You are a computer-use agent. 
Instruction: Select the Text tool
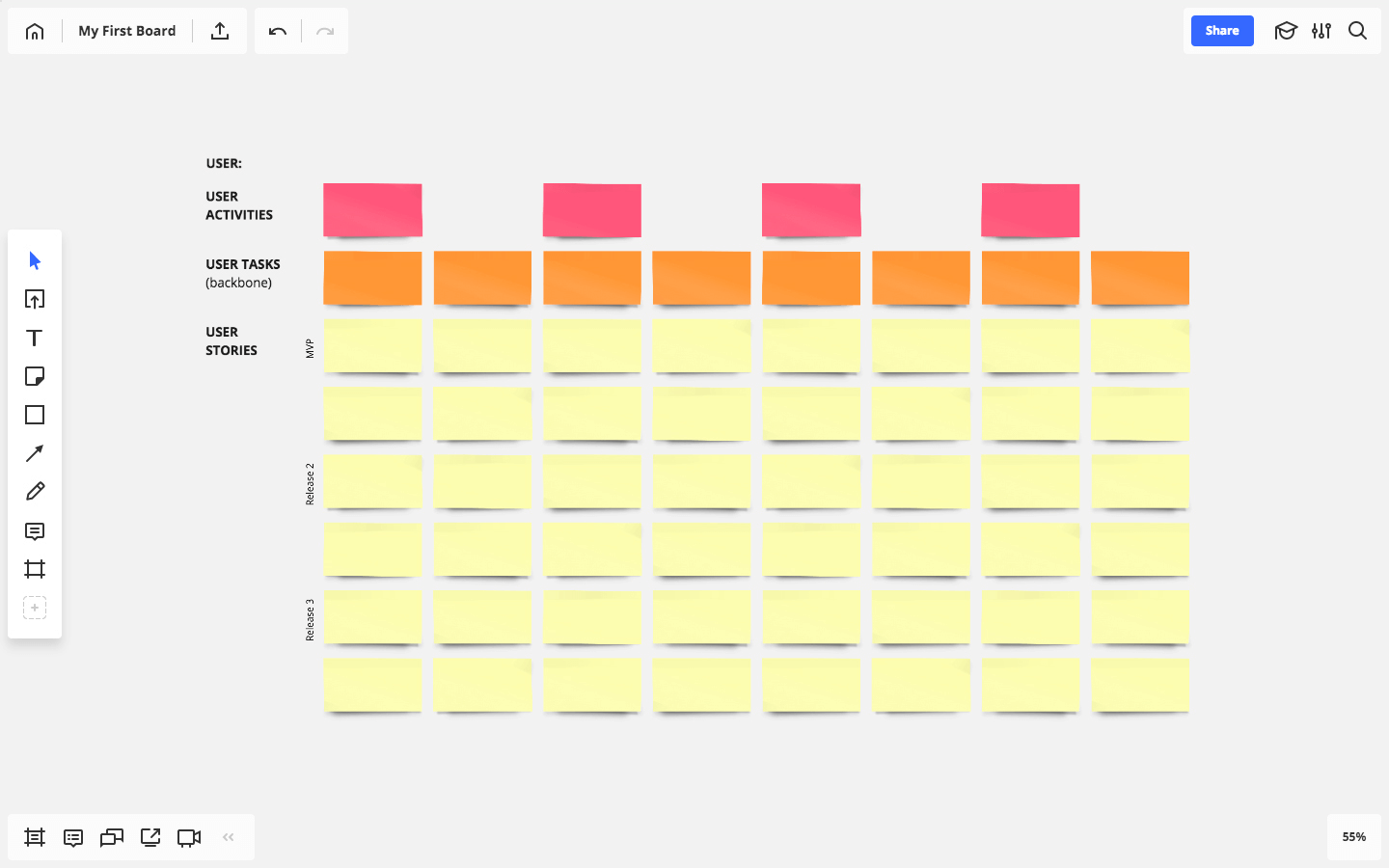click(x=35, y=338)
